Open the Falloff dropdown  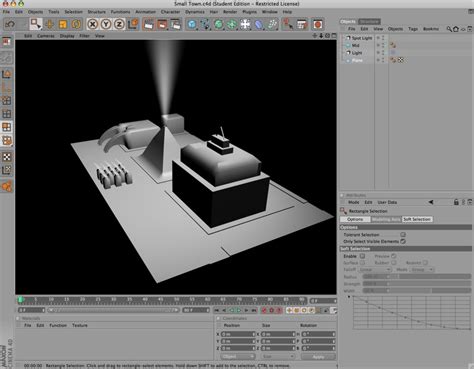coord(374,269)
